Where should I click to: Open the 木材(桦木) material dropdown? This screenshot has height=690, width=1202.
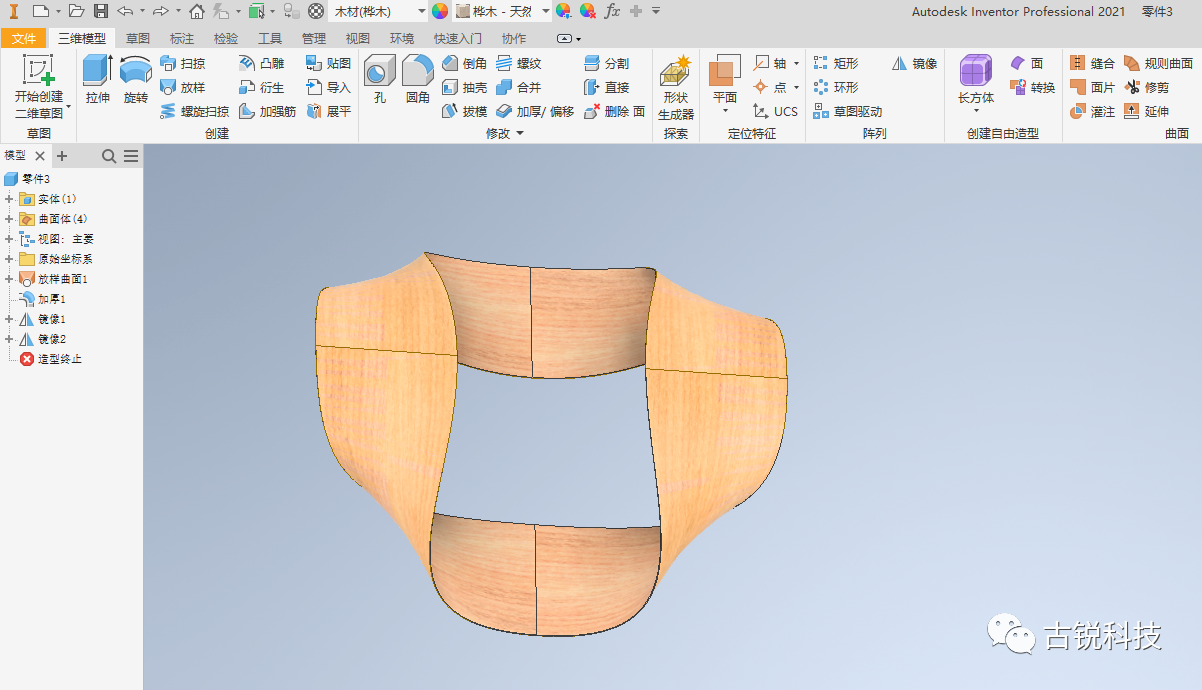coord(378,11)
